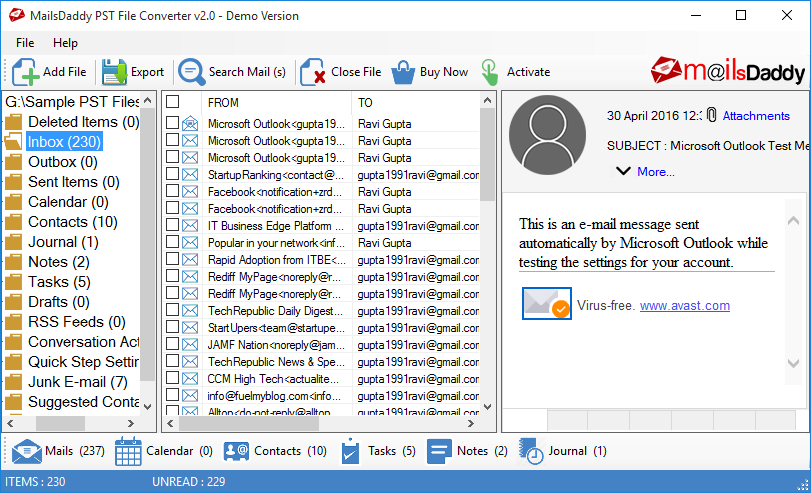Check the TechRepublic Daily Digest checkbox
Image resolution: width=811 pixels, height=493 pixels.
(x=172, y=310)
